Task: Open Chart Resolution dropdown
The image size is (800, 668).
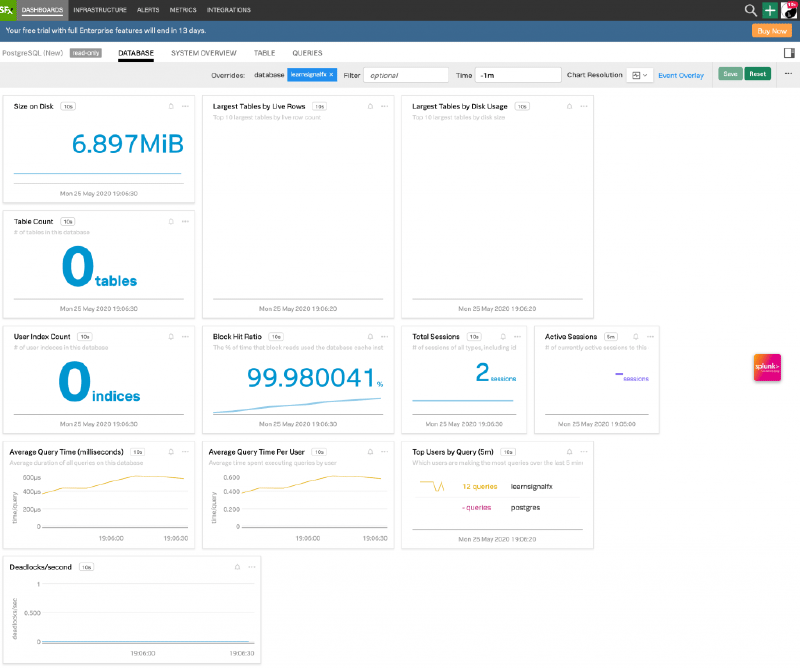Action: [x=639, y=75]
